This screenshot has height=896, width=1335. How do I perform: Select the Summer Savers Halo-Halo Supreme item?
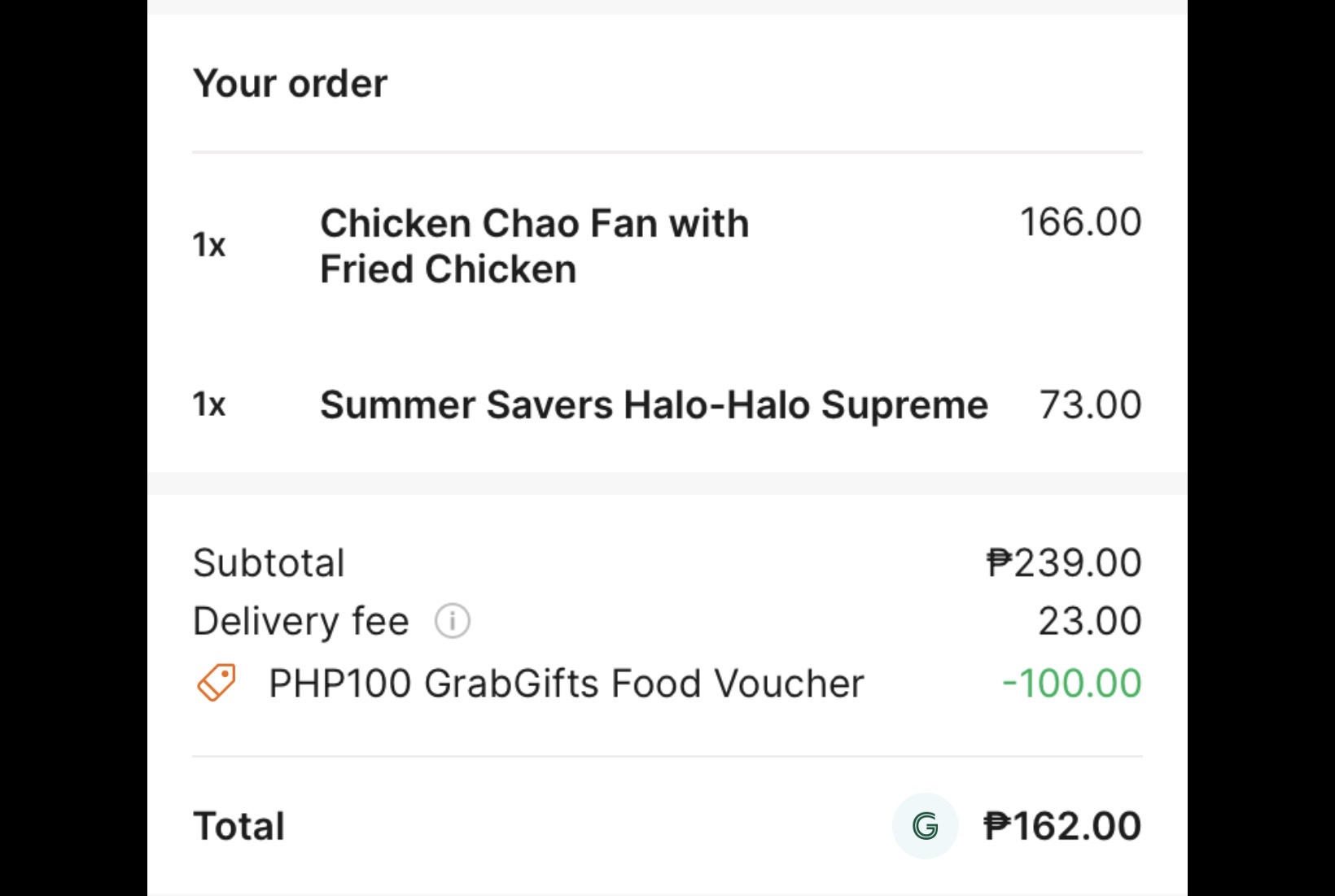coord(654,405)
